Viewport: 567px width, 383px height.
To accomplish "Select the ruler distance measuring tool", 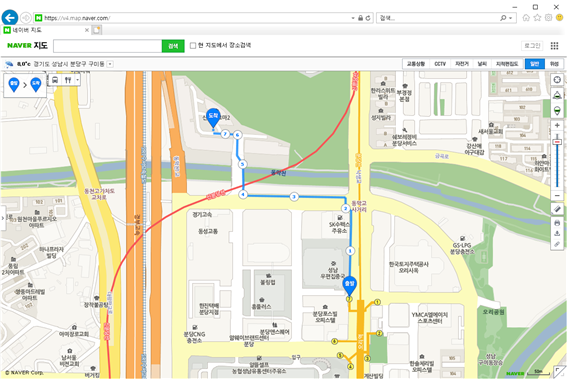I will 557,209.
